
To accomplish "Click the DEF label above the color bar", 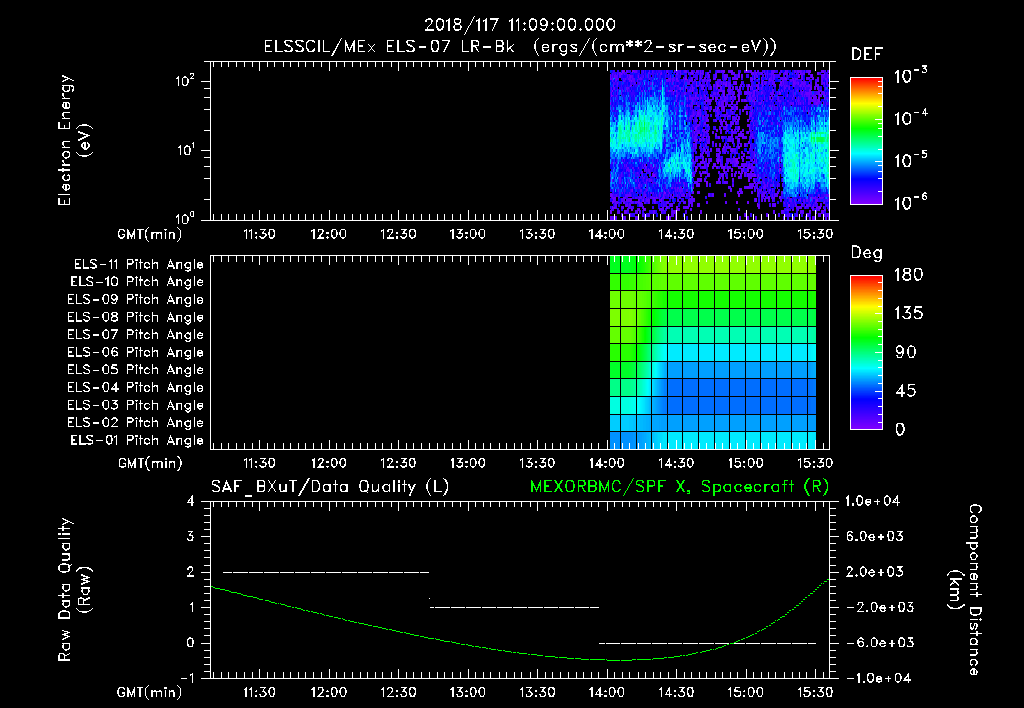I will (867, 54).
